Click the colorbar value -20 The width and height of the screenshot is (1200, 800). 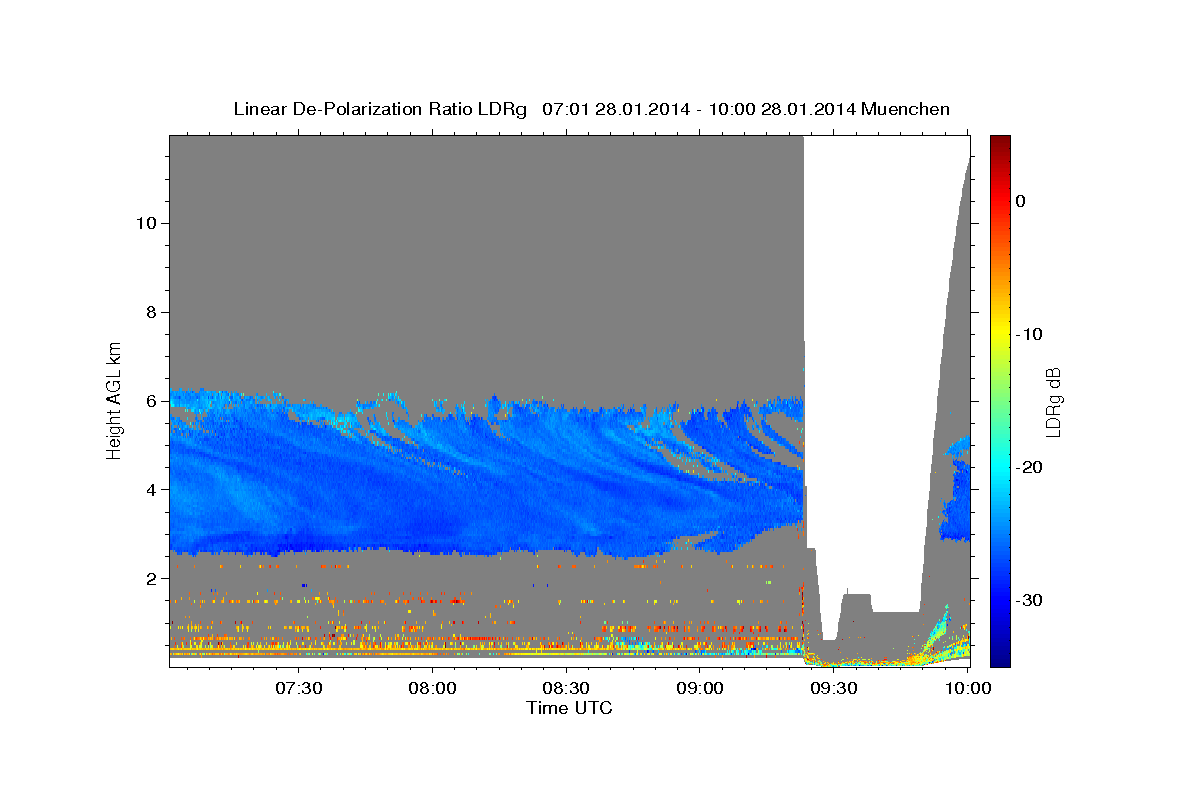(1030, 467)
